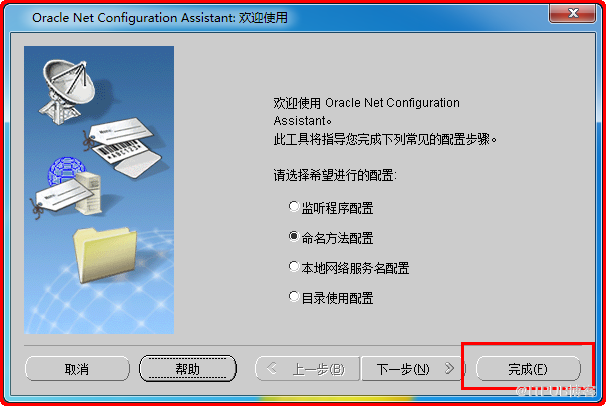Click the server tower illustration

pyautogui.click(x=90, y=193)
